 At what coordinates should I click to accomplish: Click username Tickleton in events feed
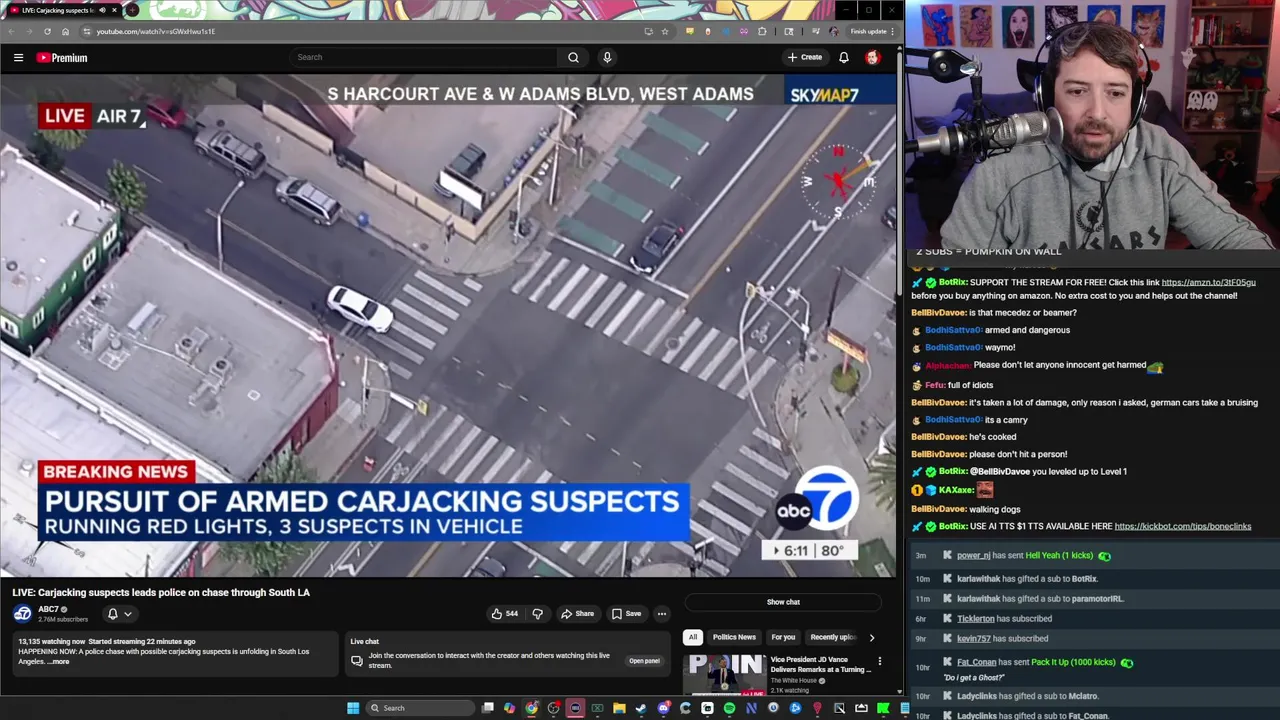976,619
